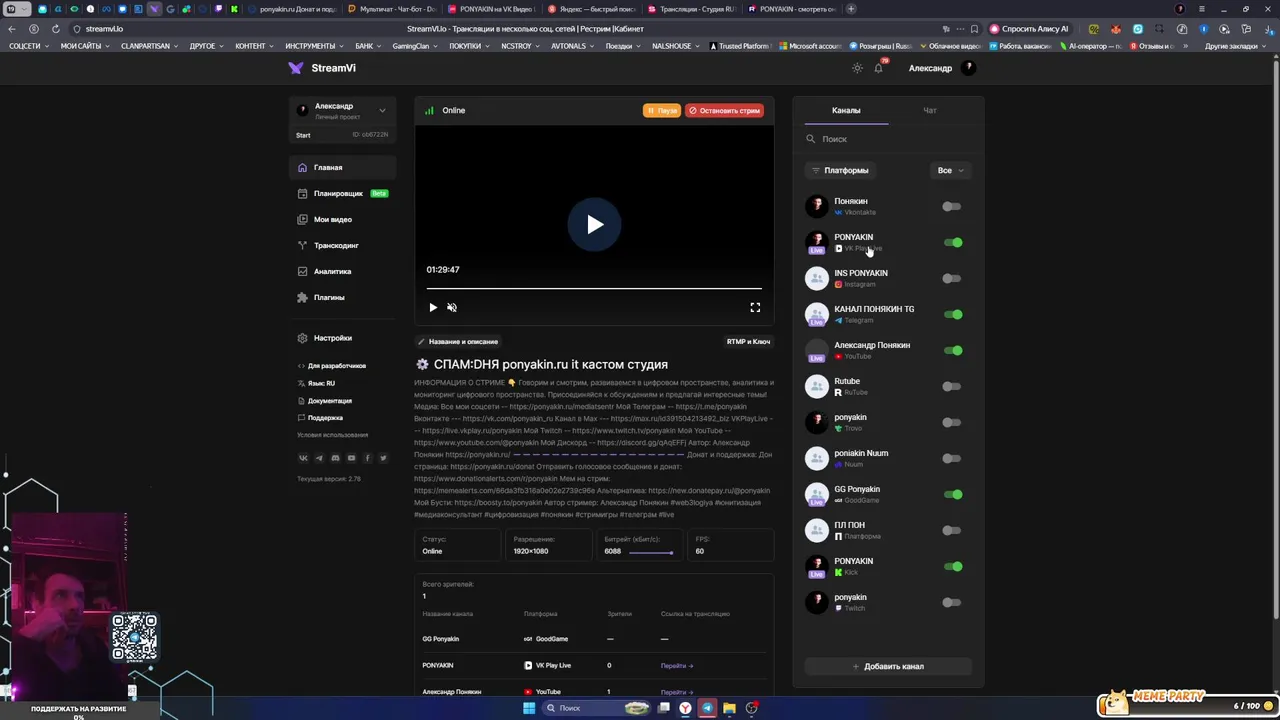
Task: Enable the ponyakin Trovo toggle
Action: (x=952, y=423)
